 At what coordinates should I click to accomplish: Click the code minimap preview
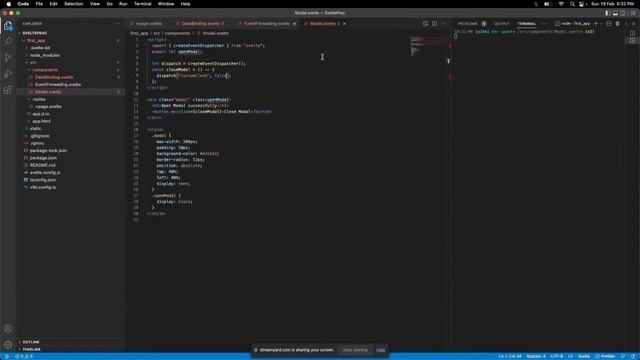(x=427, y=46)
